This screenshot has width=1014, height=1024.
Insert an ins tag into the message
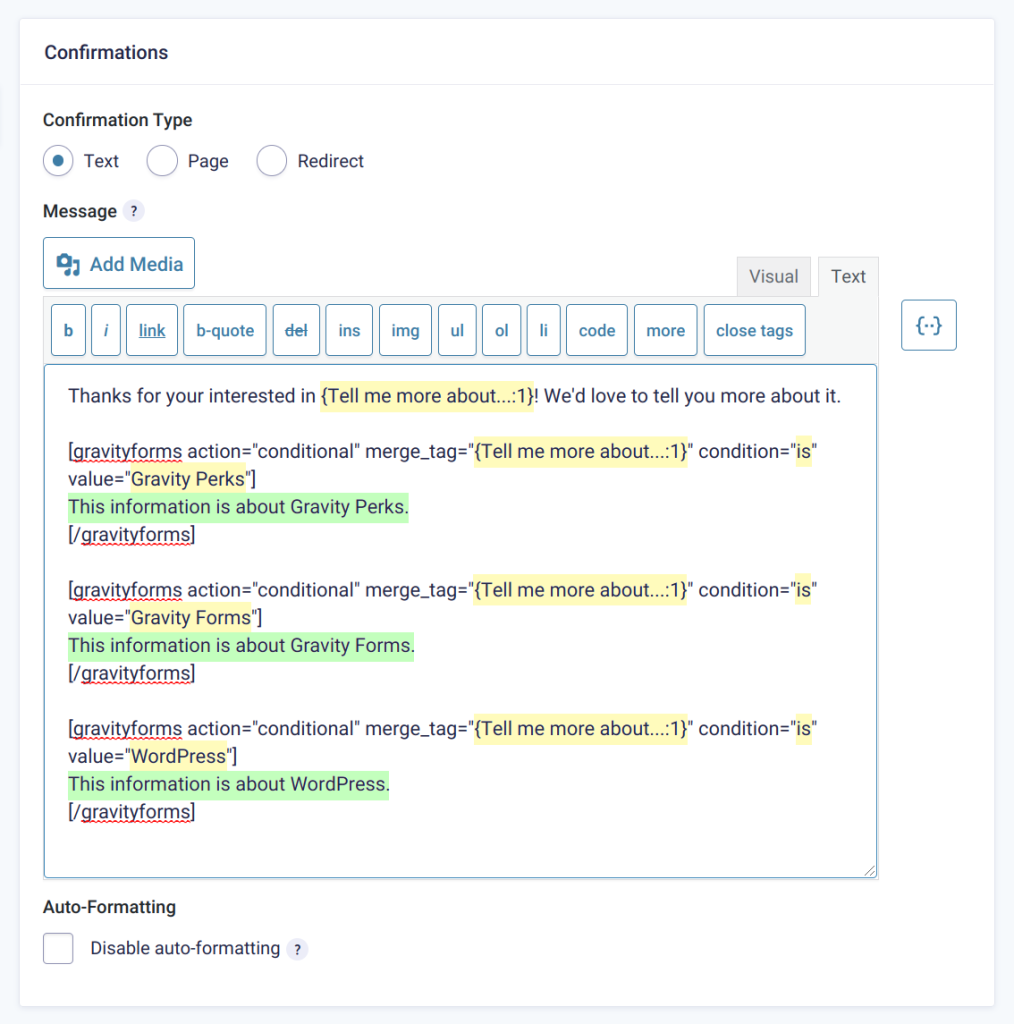[348, 330]
